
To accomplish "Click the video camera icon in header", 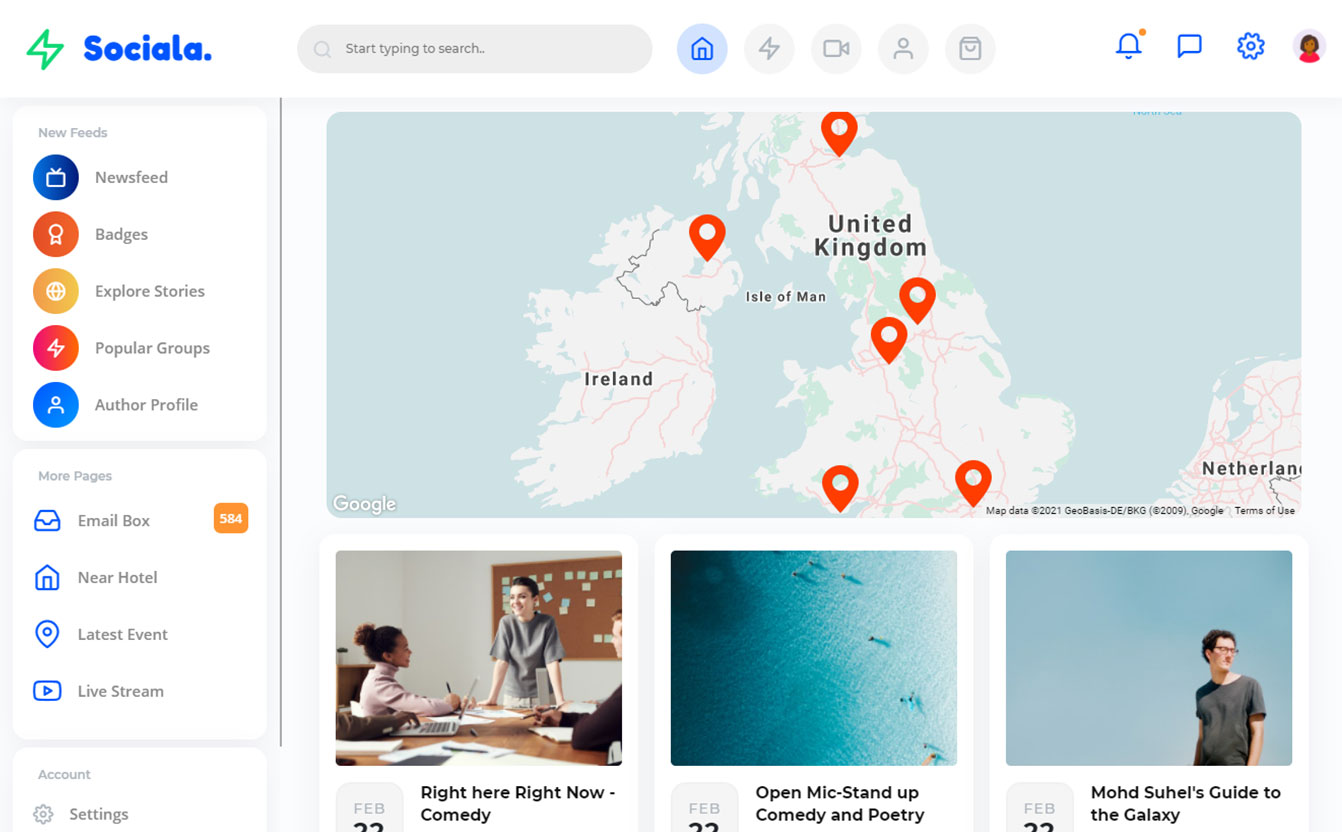I will pyautogui.click(x=836, y=49).
